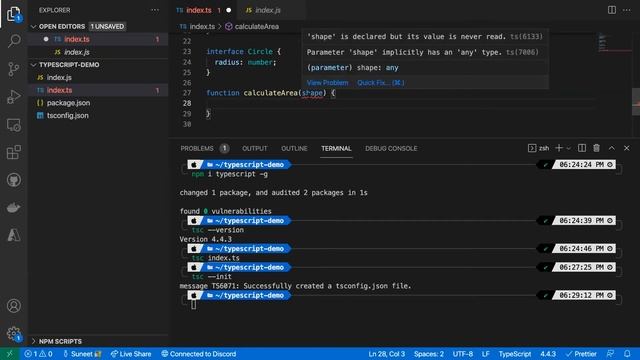640x360 pixels.
Task: Open the Run and Debug view
Action: 14,97
